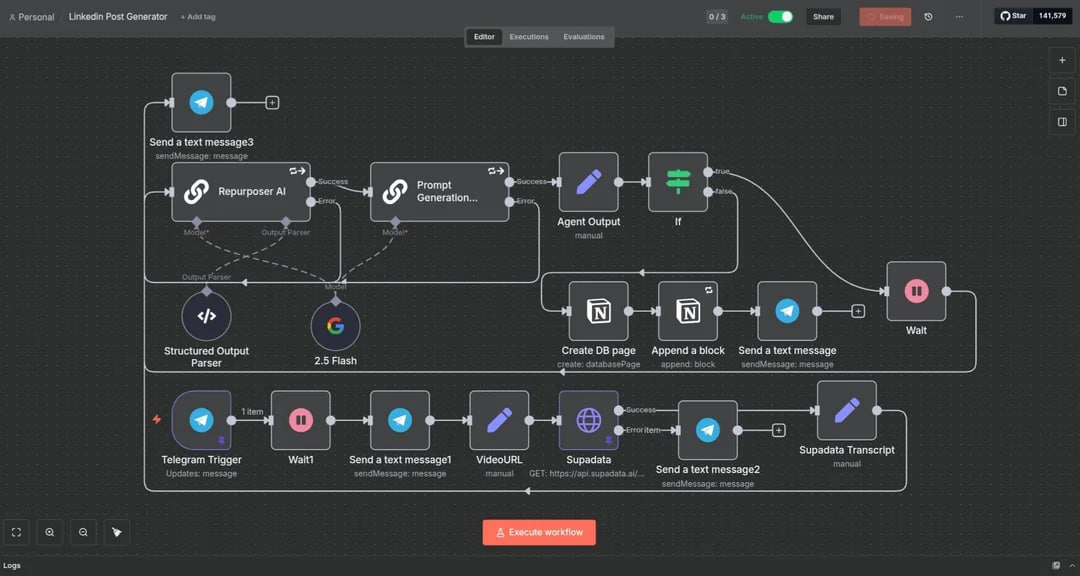Image resolution: width=1080 pixels, height=576 pixels.
Task: Add node after Send a text message2 plus
Action: (x=778, y=430)
